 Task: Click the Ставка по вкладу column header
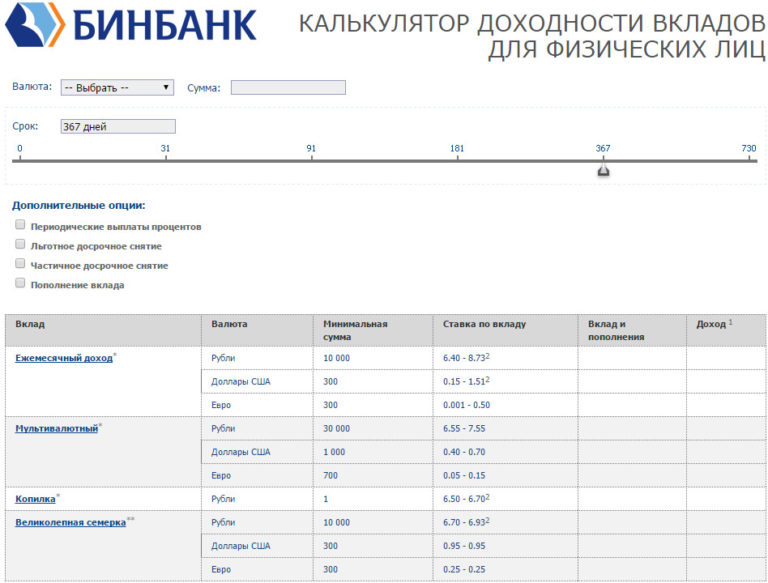(505, 331)
